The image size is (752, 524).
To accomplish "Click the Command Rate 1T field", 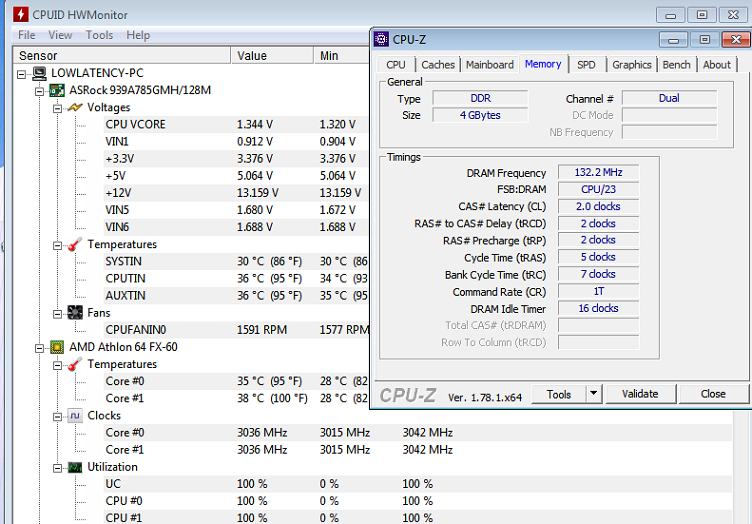I will click(x=599, y=291).
